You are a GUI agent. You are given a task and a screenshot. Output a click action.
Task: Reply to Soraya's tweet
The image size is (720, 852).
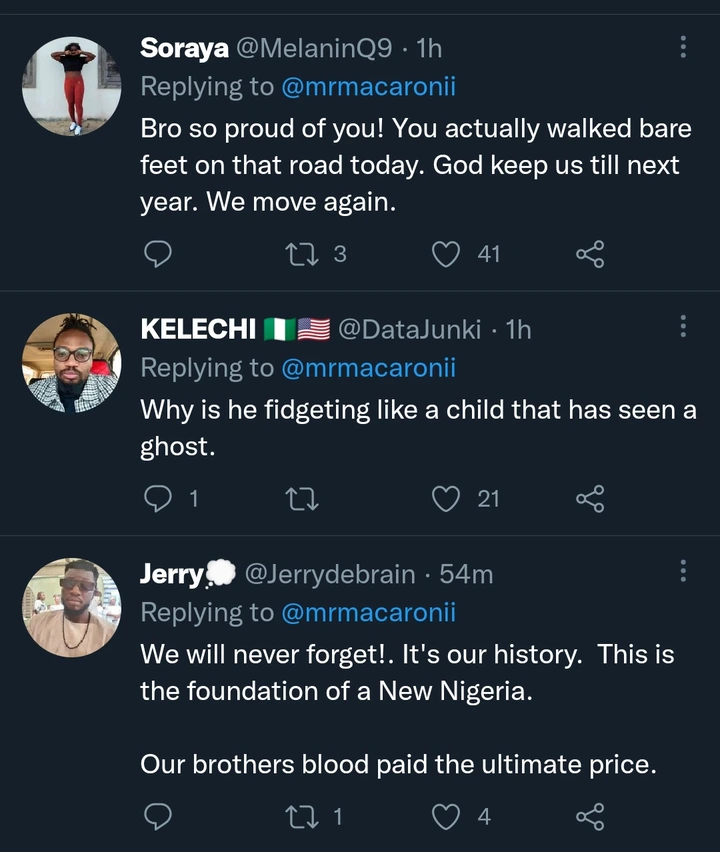[x=158, y=255]
